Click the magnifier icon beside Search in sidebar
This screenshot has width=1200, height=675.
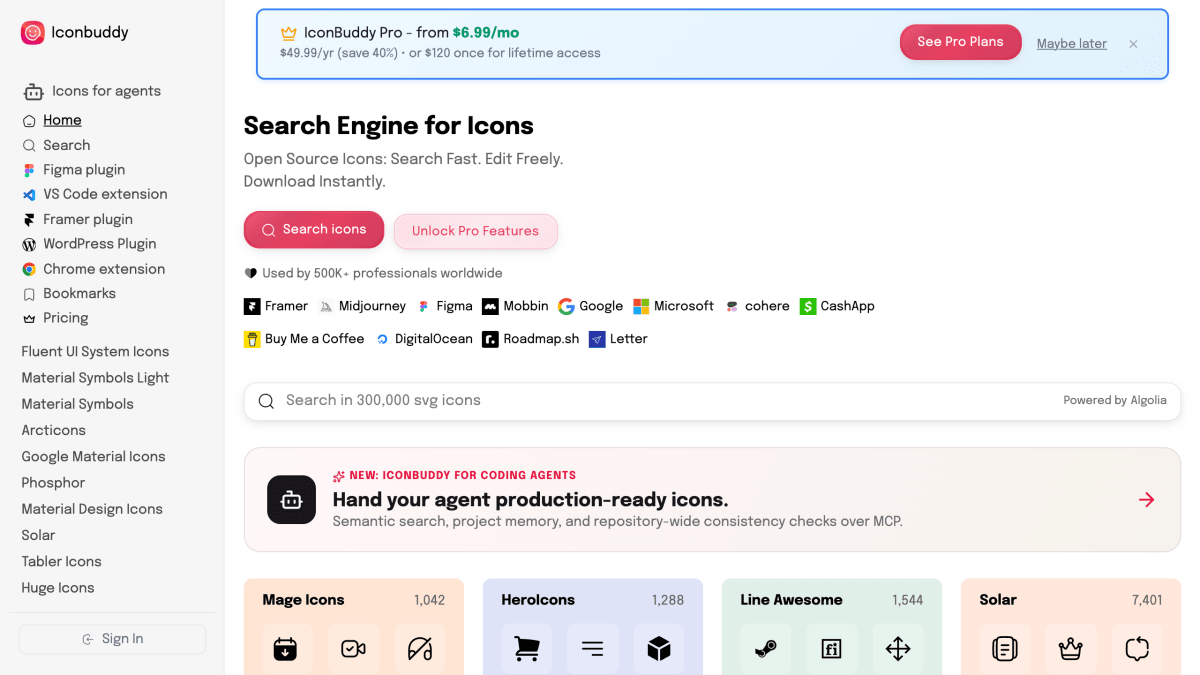pyautogui.click(x=29, y=146)
